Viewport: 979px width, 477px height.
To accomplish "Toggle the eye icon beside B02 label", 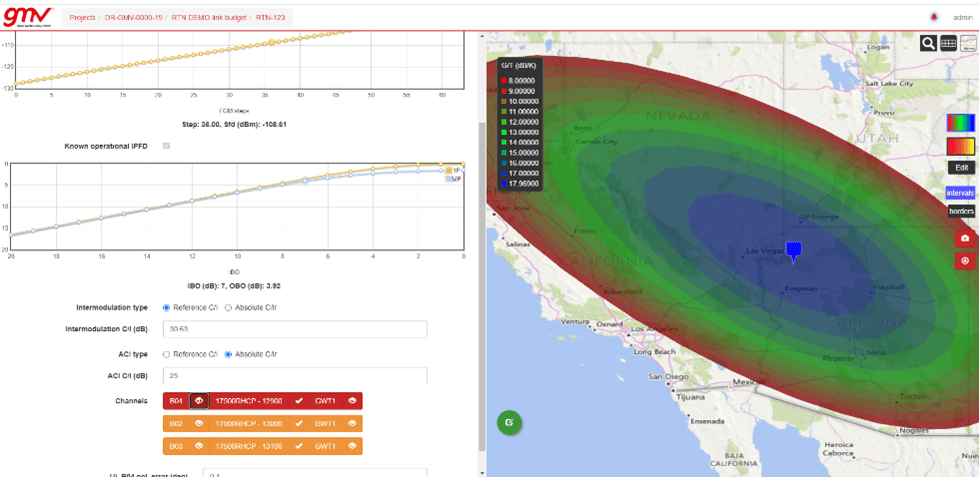I will pyautogui.click(x=200, y=423).
